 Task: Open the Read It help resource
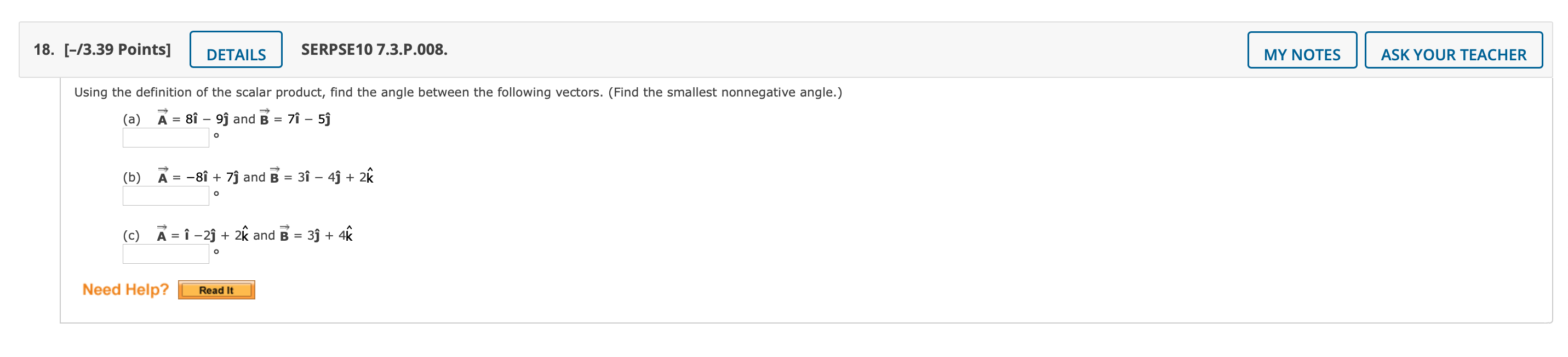click(216, 291)
